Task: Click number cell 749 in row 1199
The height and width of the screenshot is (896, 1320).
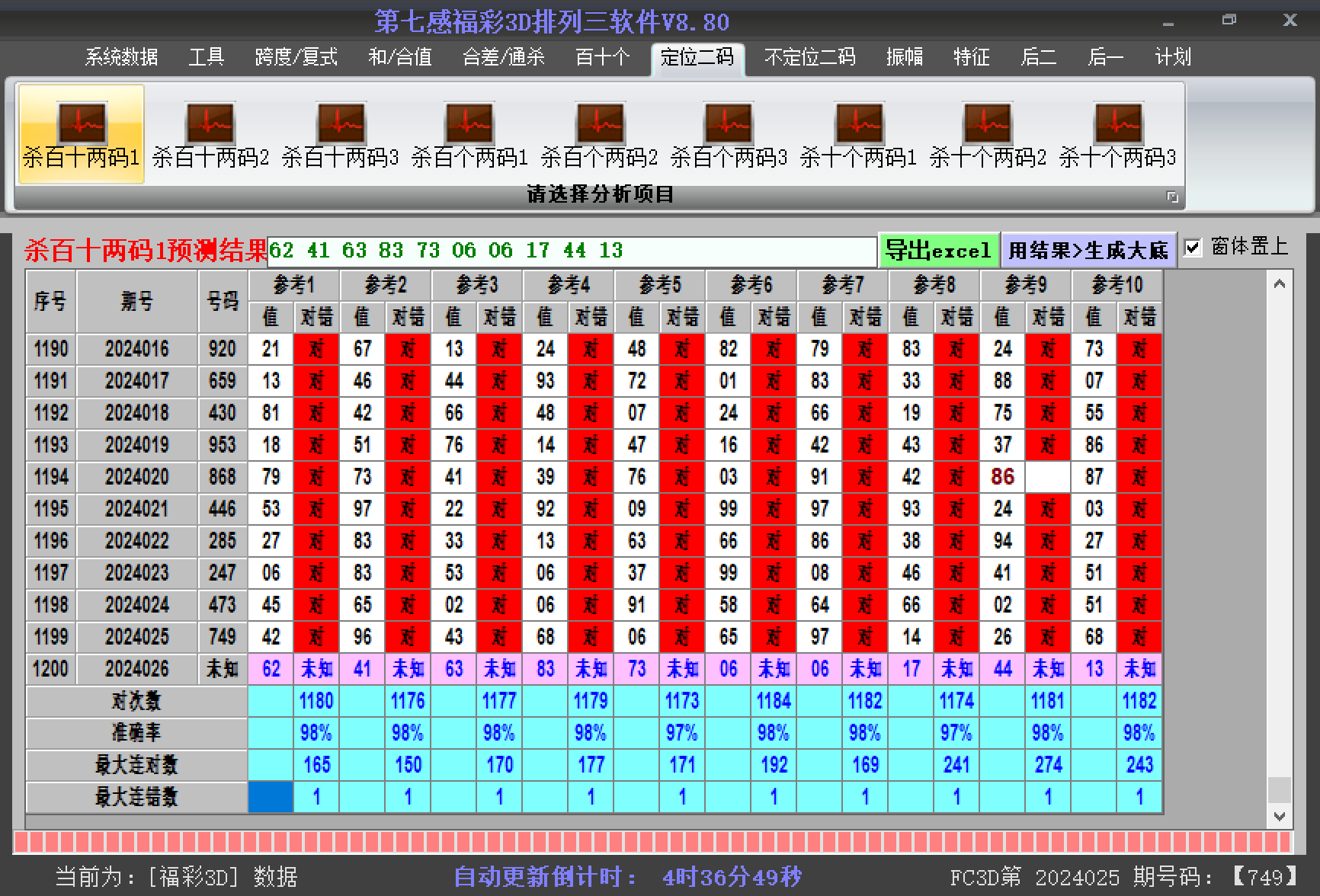Action: [x=223, y=637]
